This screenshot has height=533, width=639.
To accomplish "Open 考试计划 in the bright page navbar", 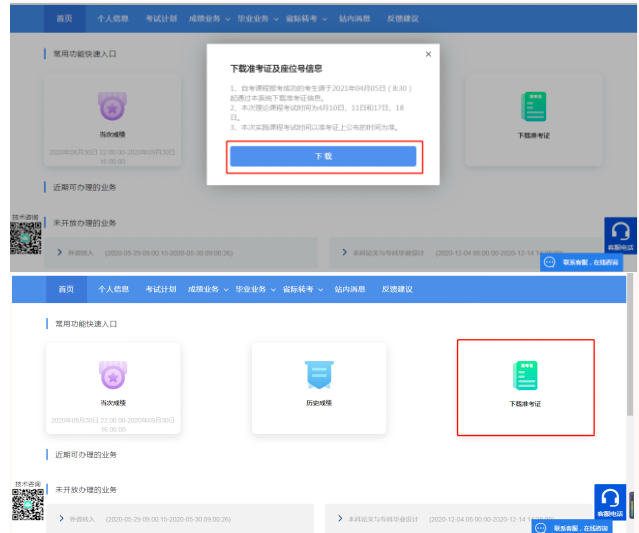I will click(161, 289).
